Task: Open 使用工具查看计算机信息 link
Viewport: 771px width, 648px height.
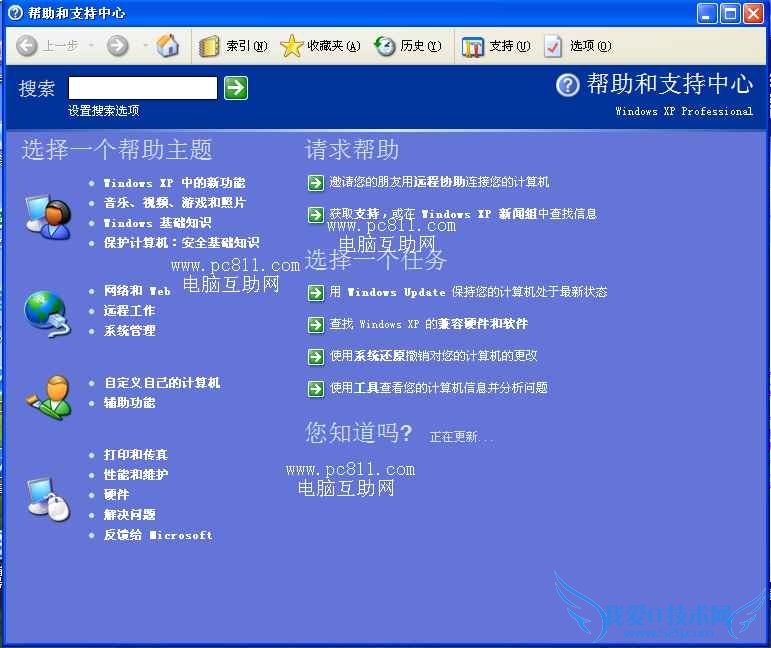Action: pyautogui.click(x=439, y=387)
